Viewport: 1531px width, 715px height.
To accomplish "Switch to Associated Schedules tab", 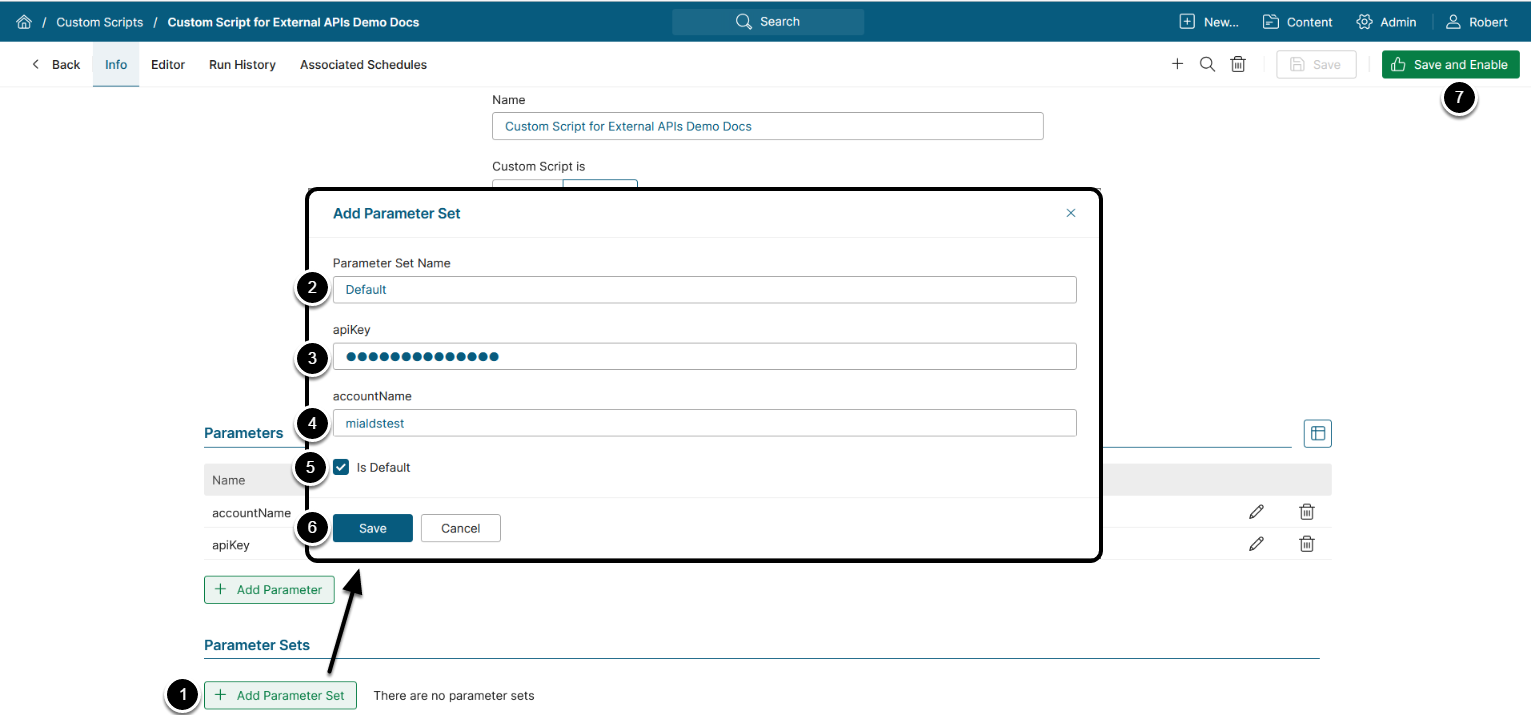I will 363,64.
